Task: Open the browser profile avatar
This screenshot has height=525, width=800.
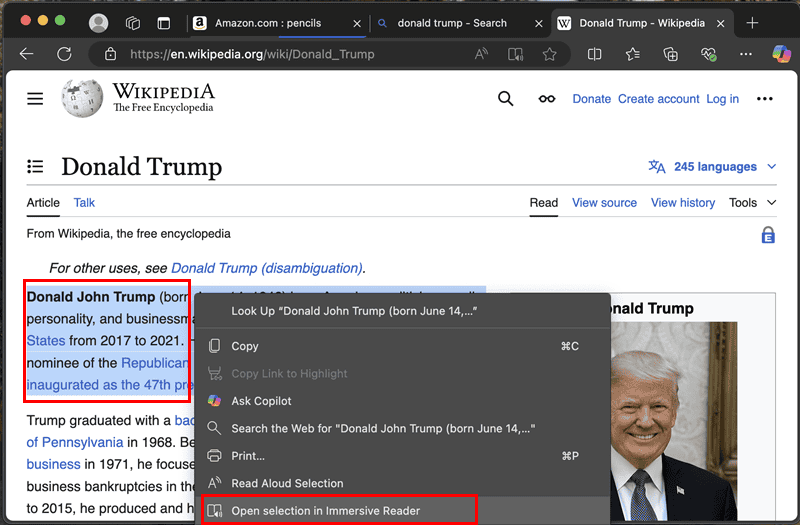Action: [x=98, y=23]
